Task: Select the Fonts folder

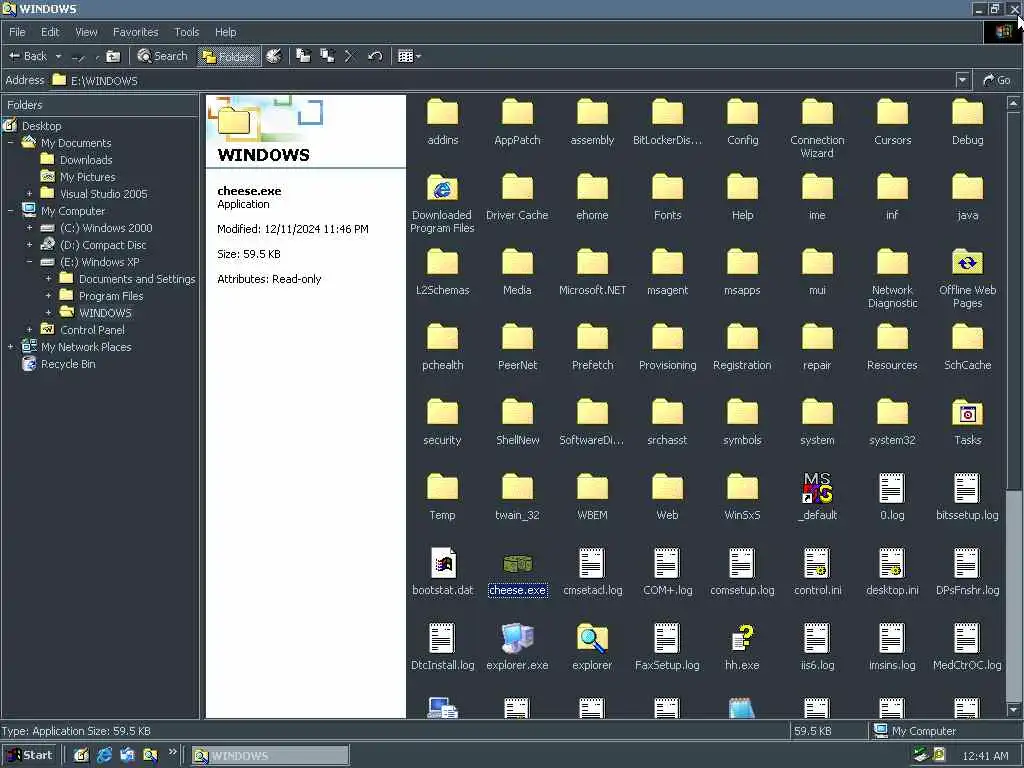Action: point(667,196)
